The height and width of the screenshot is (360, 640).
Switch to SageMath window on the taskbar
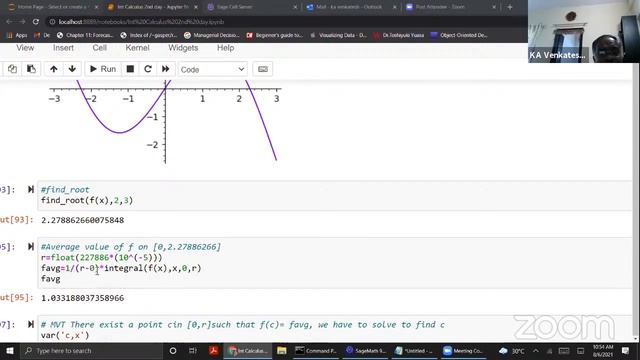[366, 351]
